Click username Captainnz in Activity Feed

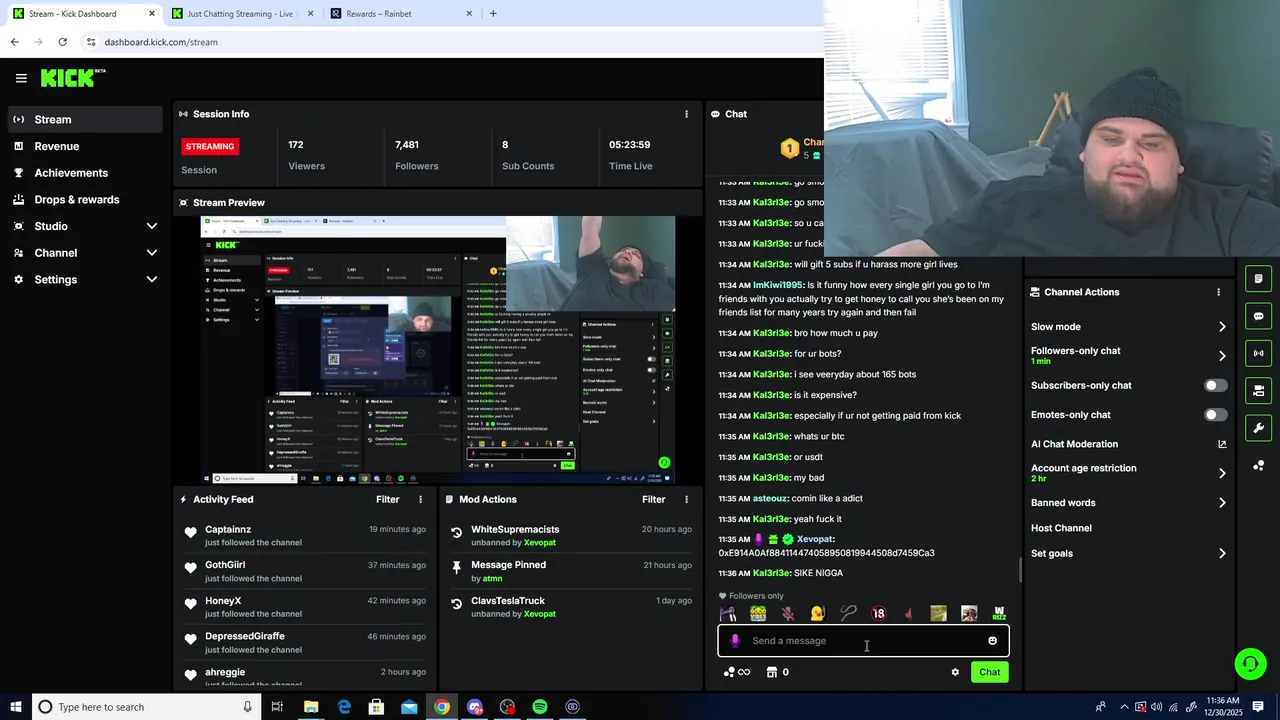[228, 530]
